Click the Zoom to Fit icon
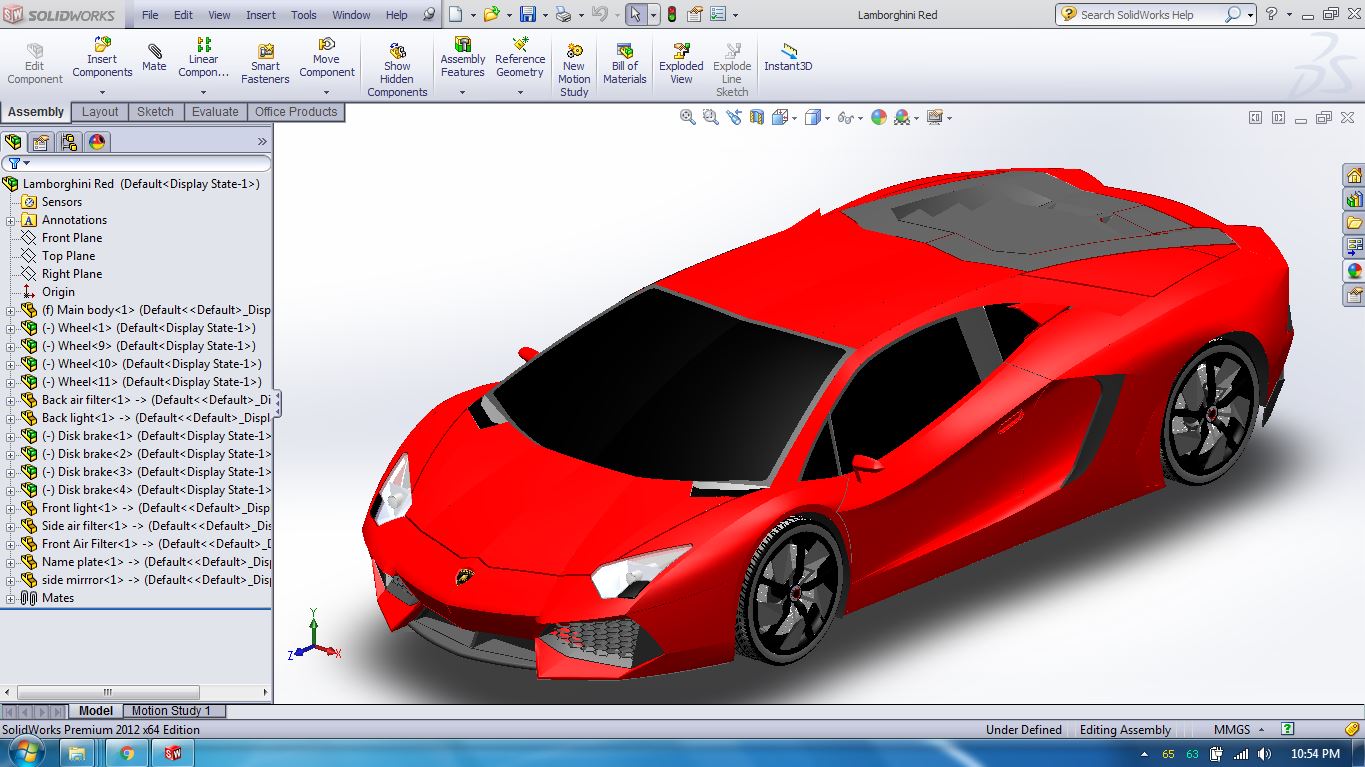Viewport: 1365px width, 767px height. (688, 117)
